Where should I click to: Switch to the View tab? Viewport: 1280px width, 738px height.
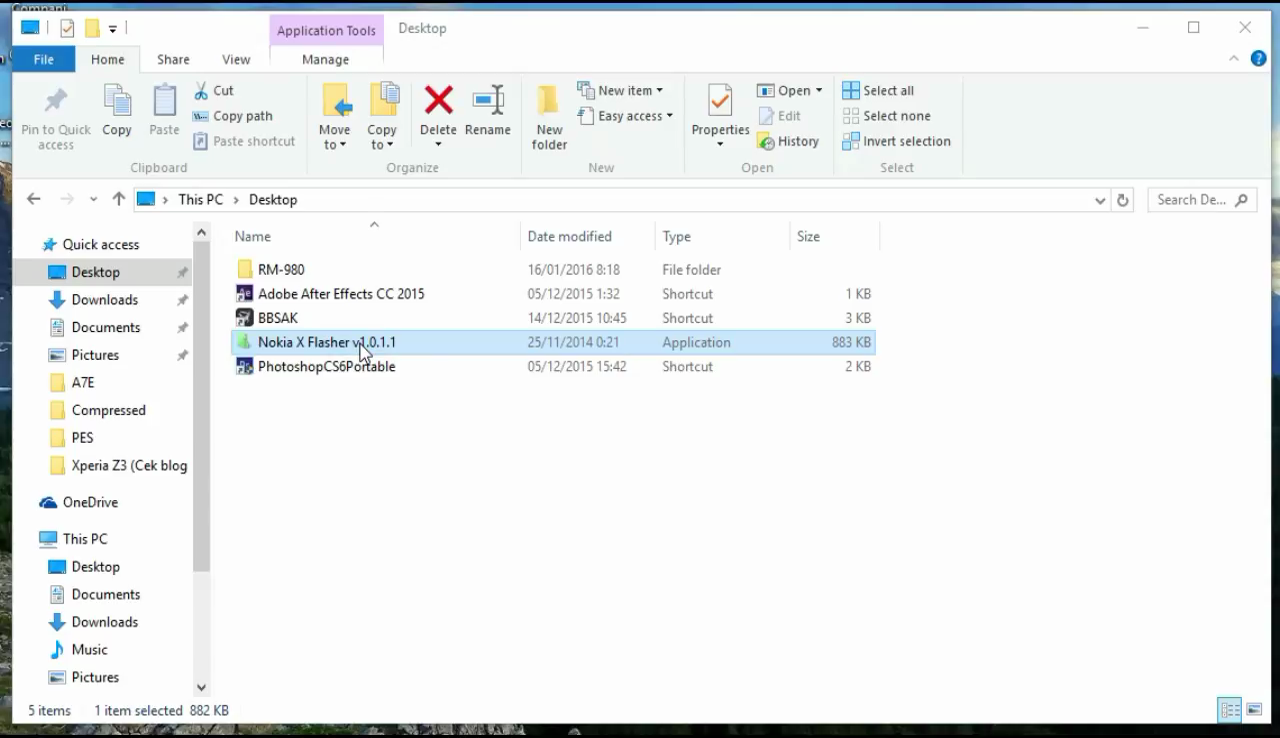coord(236,59)
